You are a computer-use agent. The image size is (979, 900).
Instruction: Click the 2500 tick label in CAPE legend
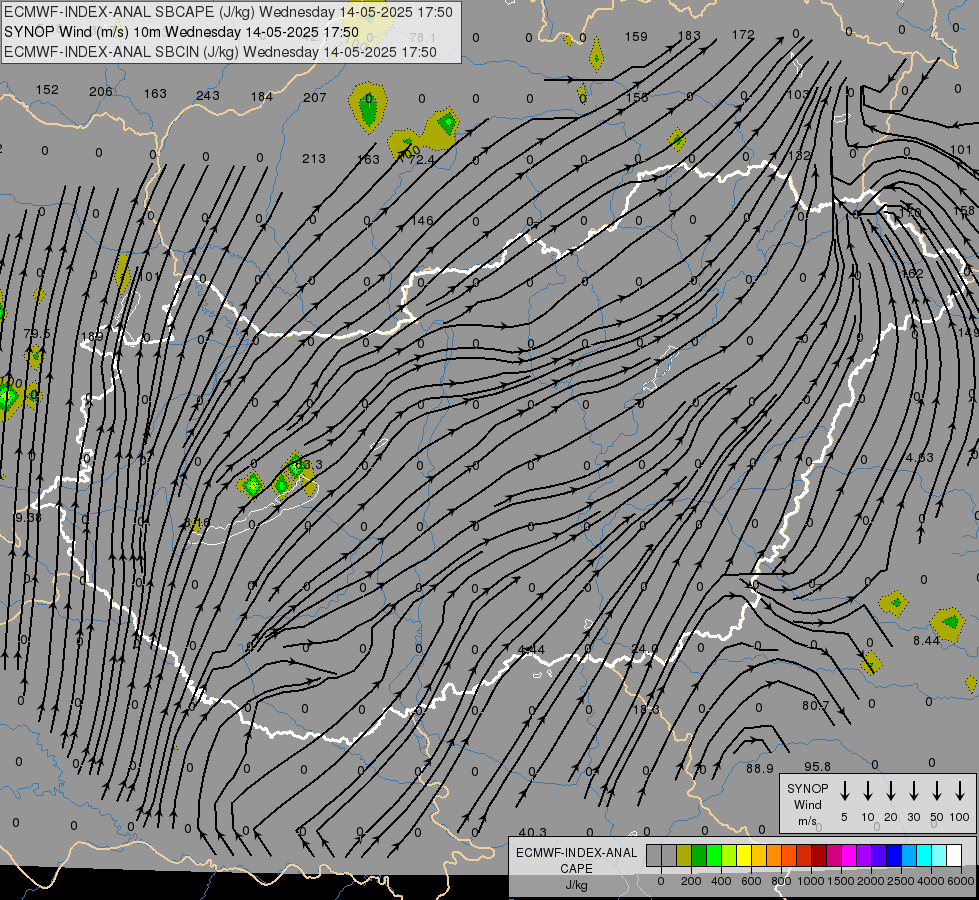[x=901, y=881]
